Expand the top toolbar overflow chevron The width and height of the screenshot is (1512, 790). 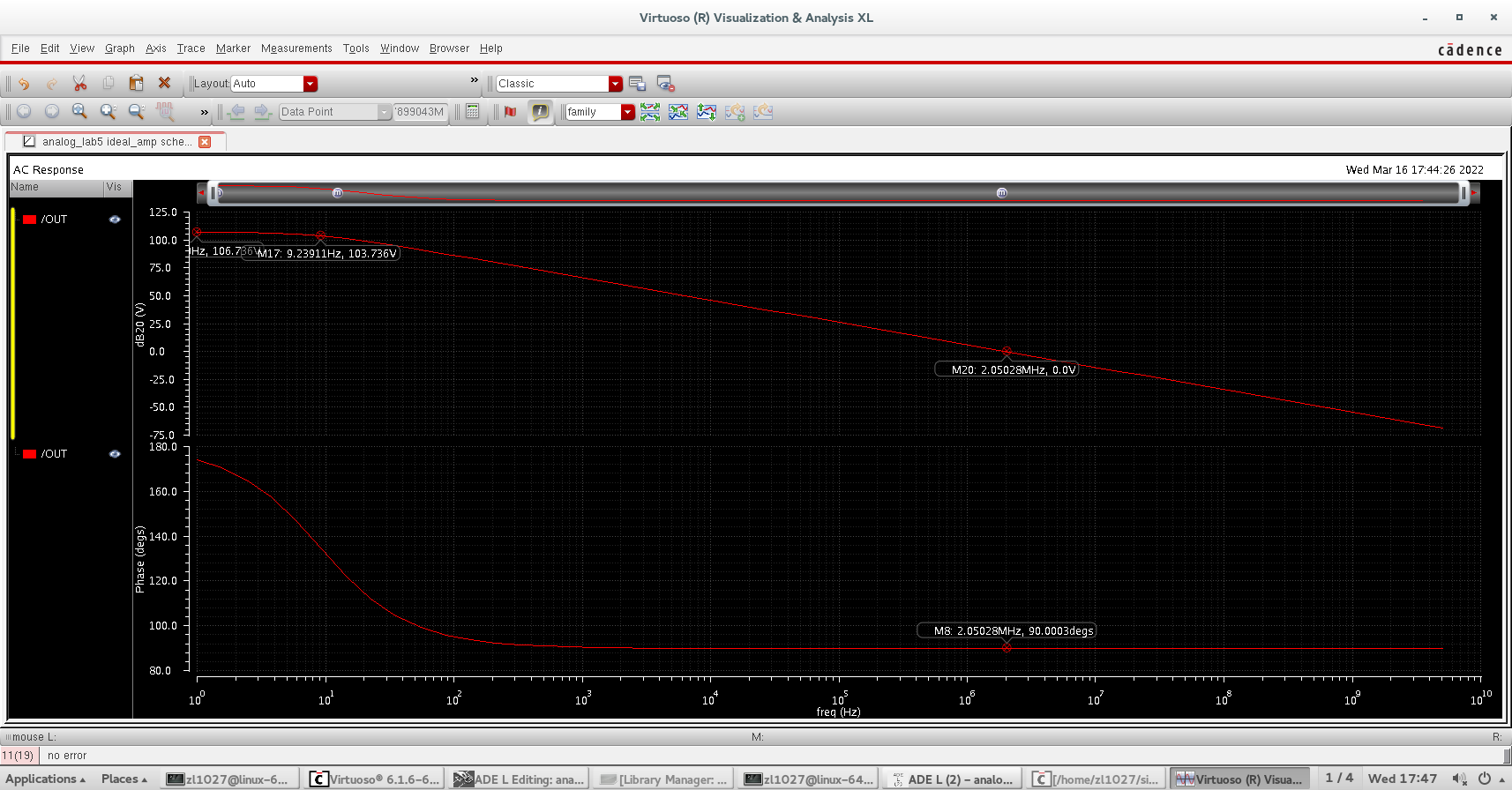pyautogui.click(x=474, y=80)
